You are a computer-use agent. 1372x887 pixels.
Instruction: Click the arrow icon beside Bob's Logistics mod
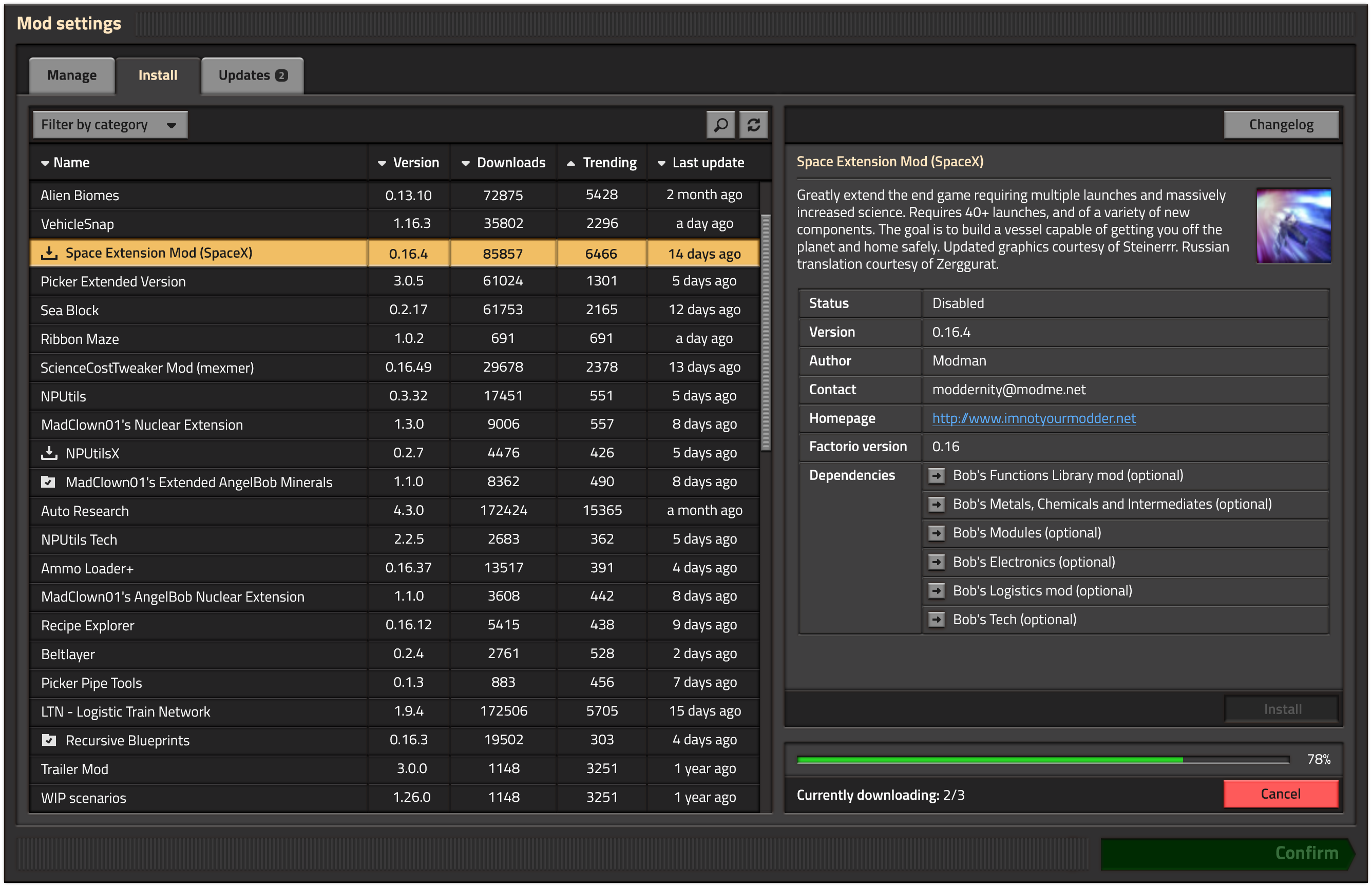[x=937, y=590]
